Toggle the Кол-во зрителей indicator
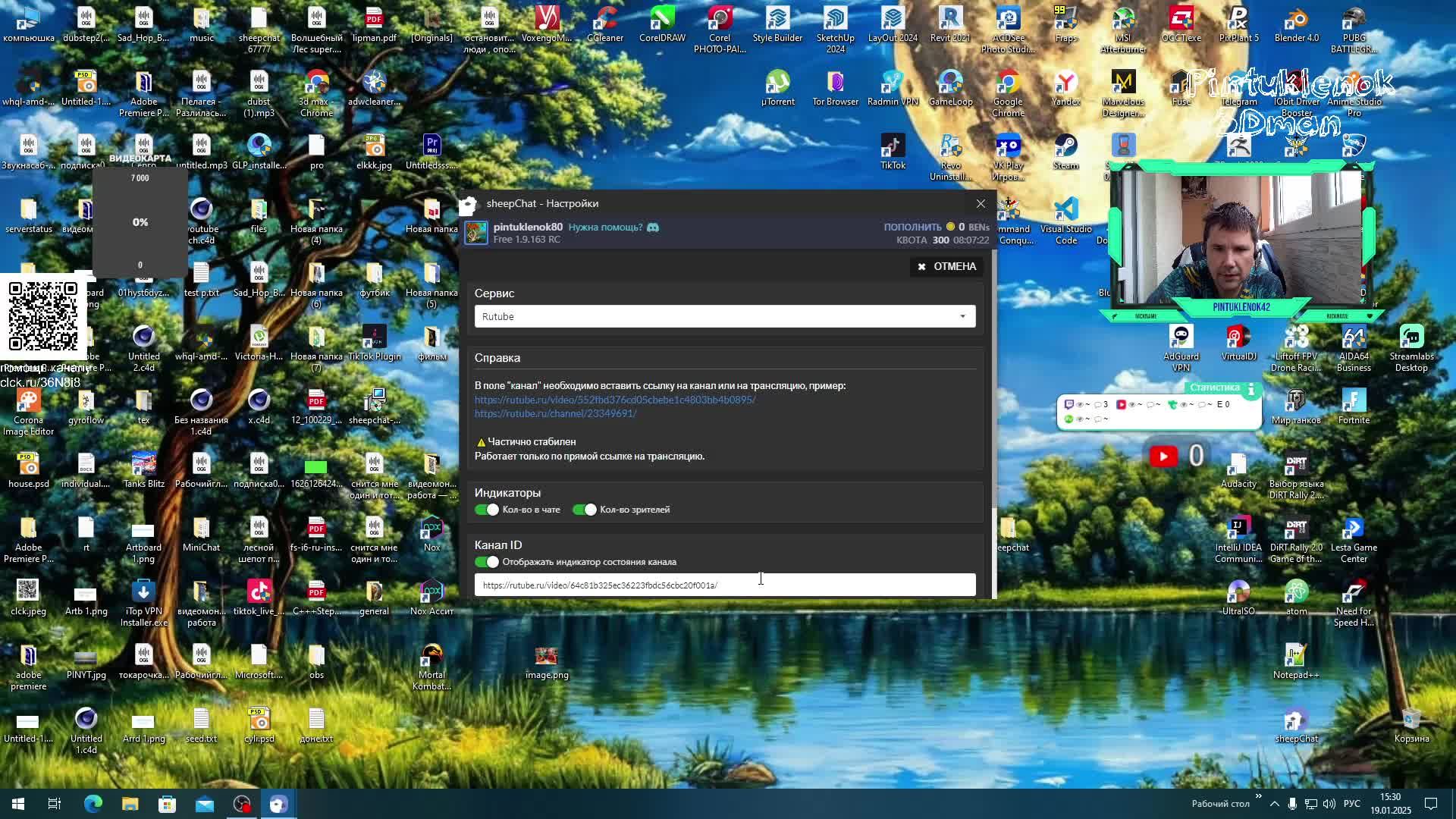Screen dimensions: 1456x819 point(585,510)
